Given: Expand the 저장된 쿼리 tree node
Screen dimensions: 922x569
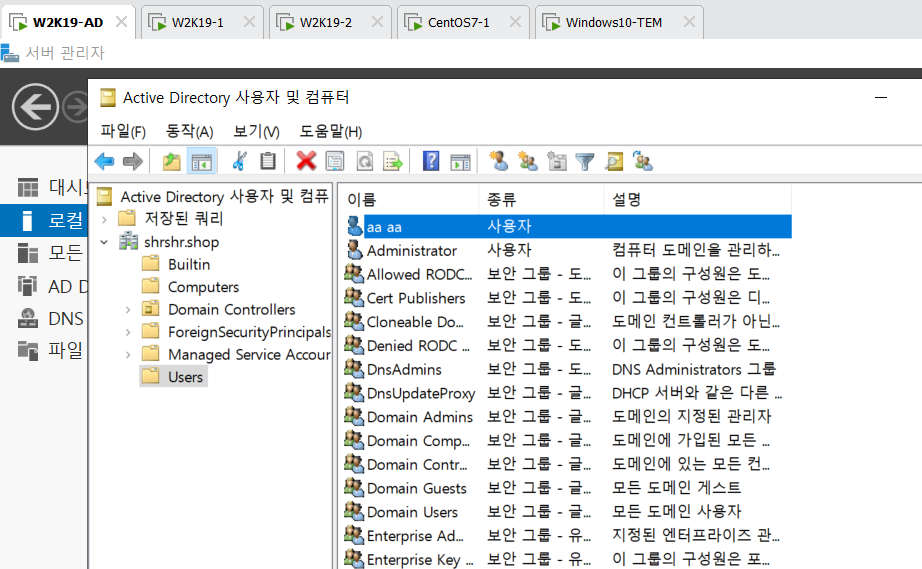Looking at the screenshot, I should [x=104, y=219].
